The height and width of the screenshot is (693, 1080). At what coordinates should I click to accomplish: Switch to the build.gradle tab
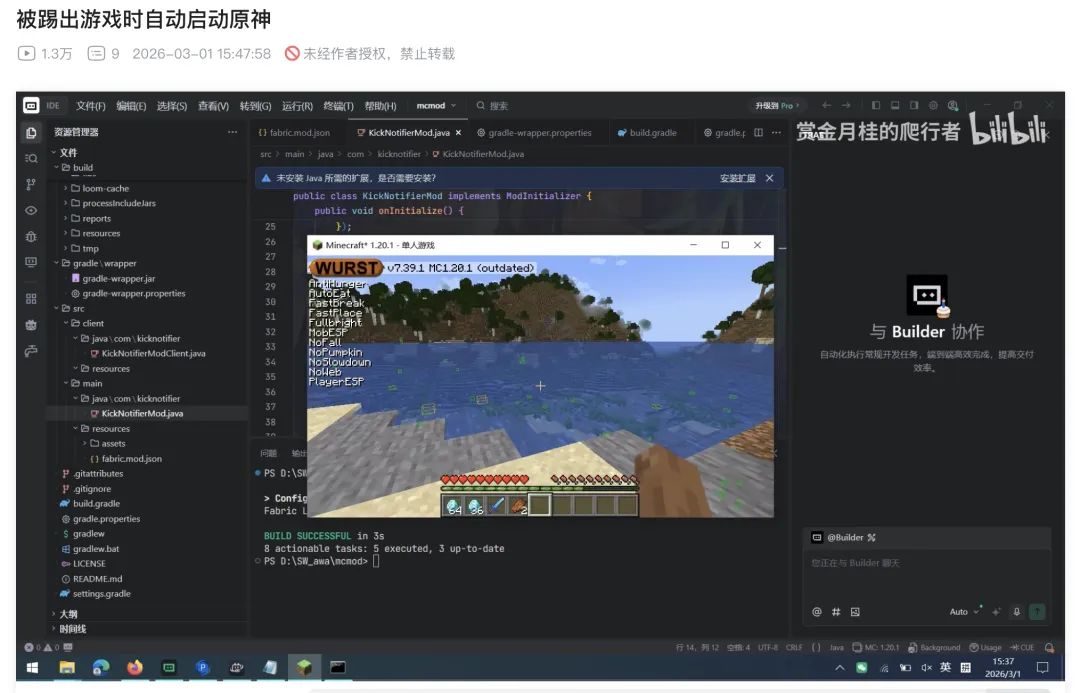pos(647,132)
